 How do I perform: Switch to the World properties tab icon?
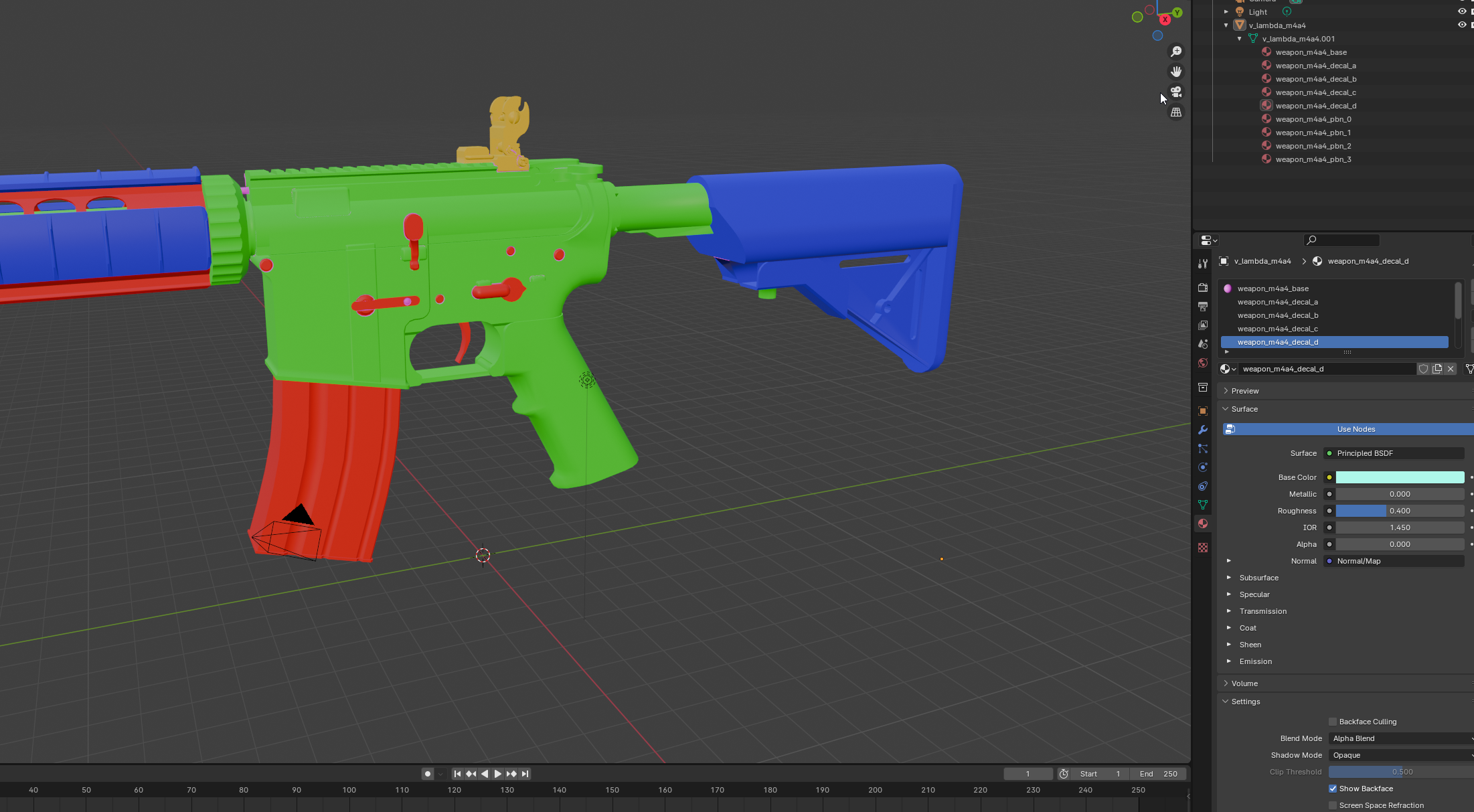(1203, 363)
